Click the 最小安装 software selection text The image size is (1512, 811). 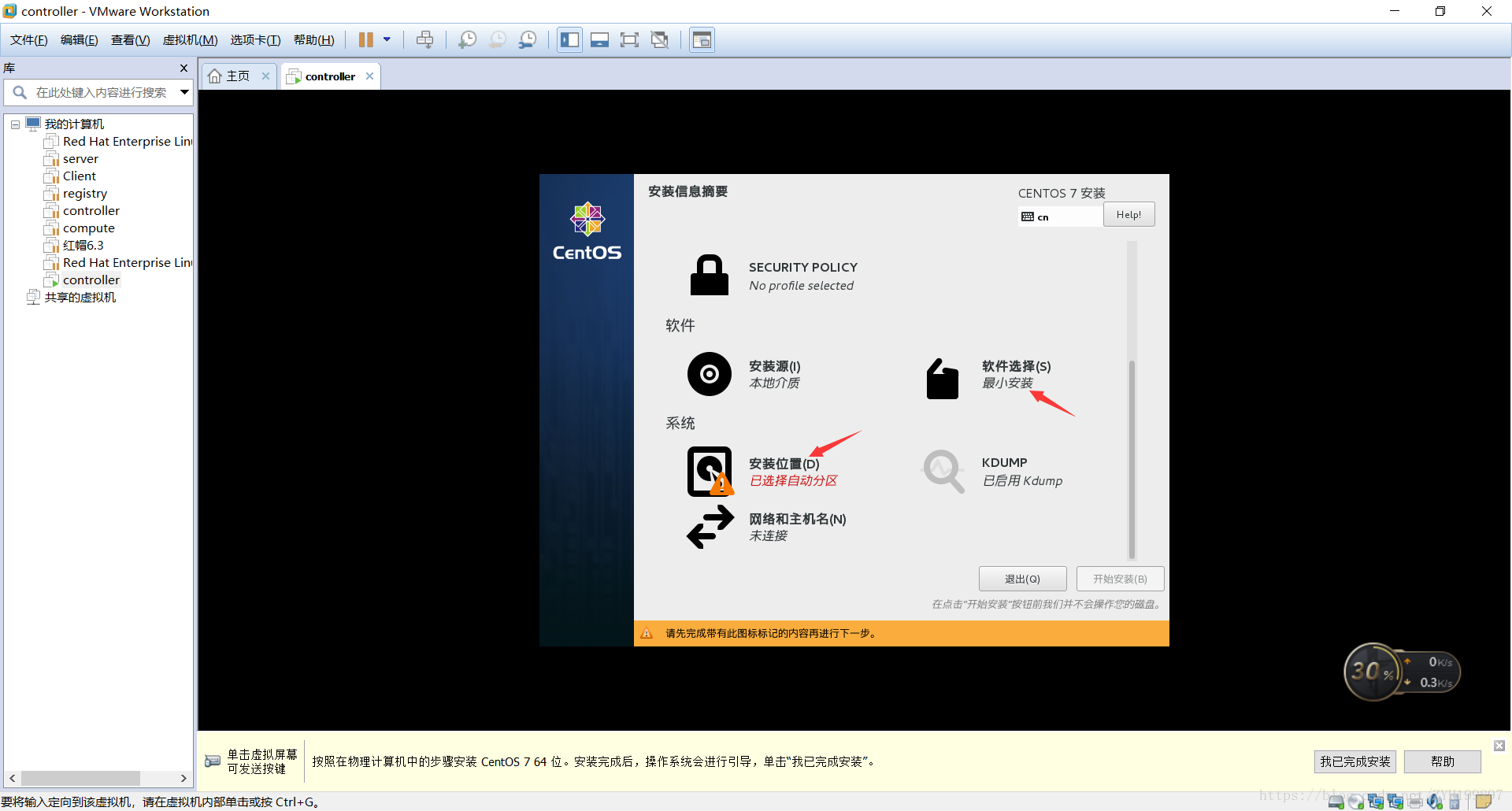pyautogui.click(x=1007, y=383)
